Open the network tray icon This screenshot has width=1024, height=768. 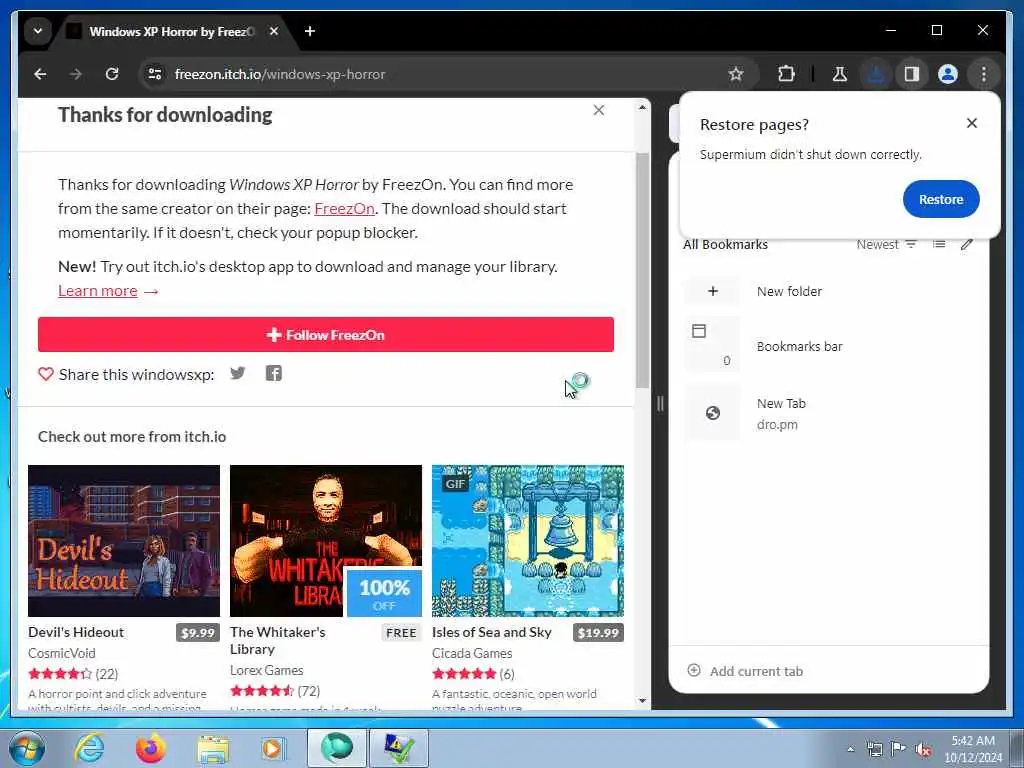tap(874, 749)
